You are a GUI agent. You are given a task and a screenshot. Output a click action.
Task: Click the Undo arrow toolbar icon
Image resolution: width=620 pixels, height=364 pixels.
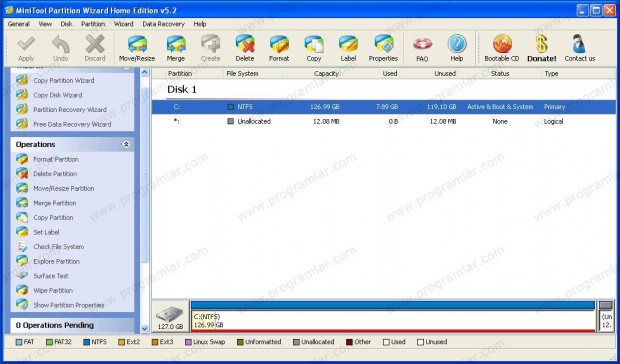tap(60, 43)
